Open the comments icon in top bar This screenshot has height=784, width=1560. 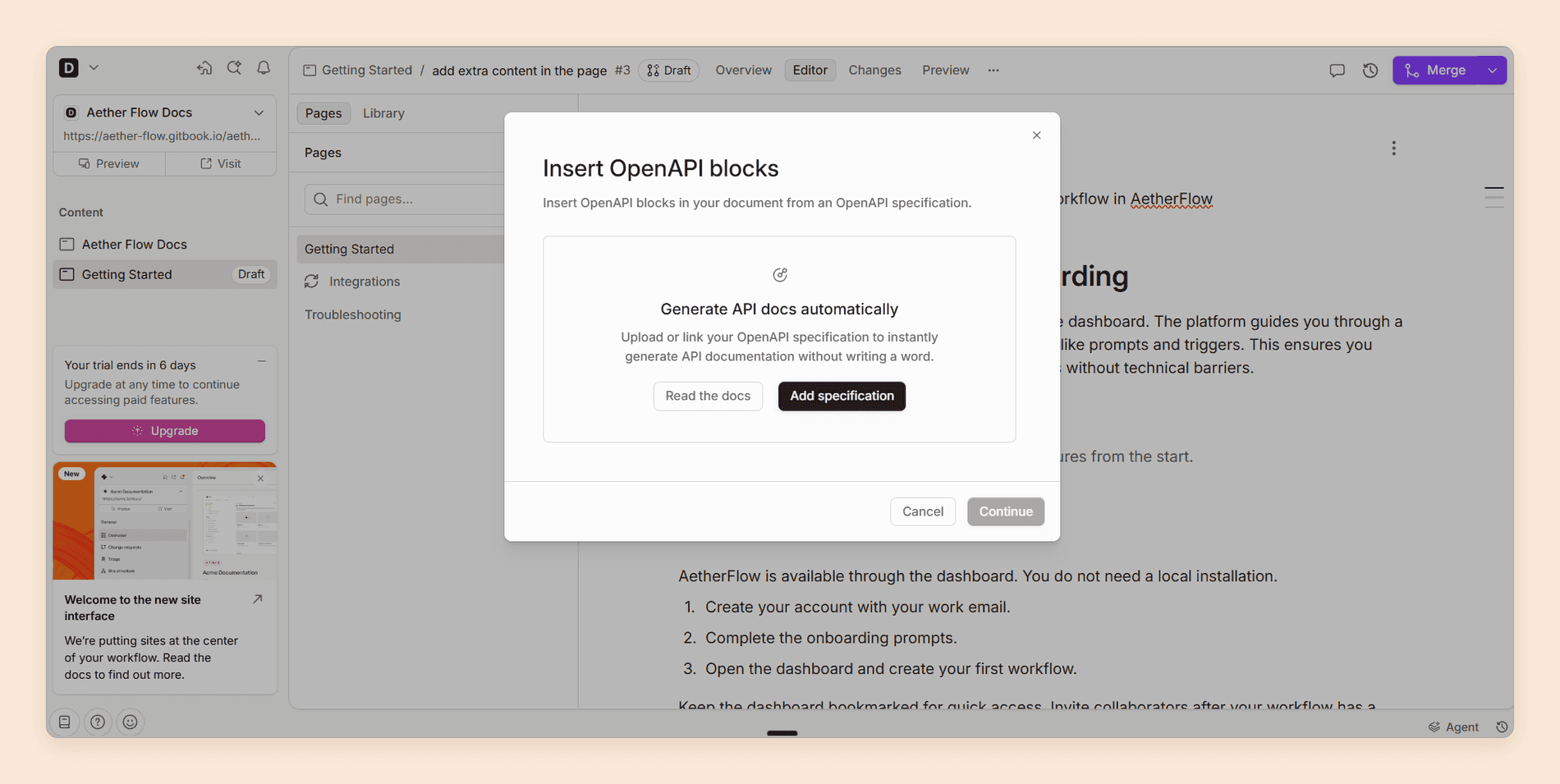1337,71
